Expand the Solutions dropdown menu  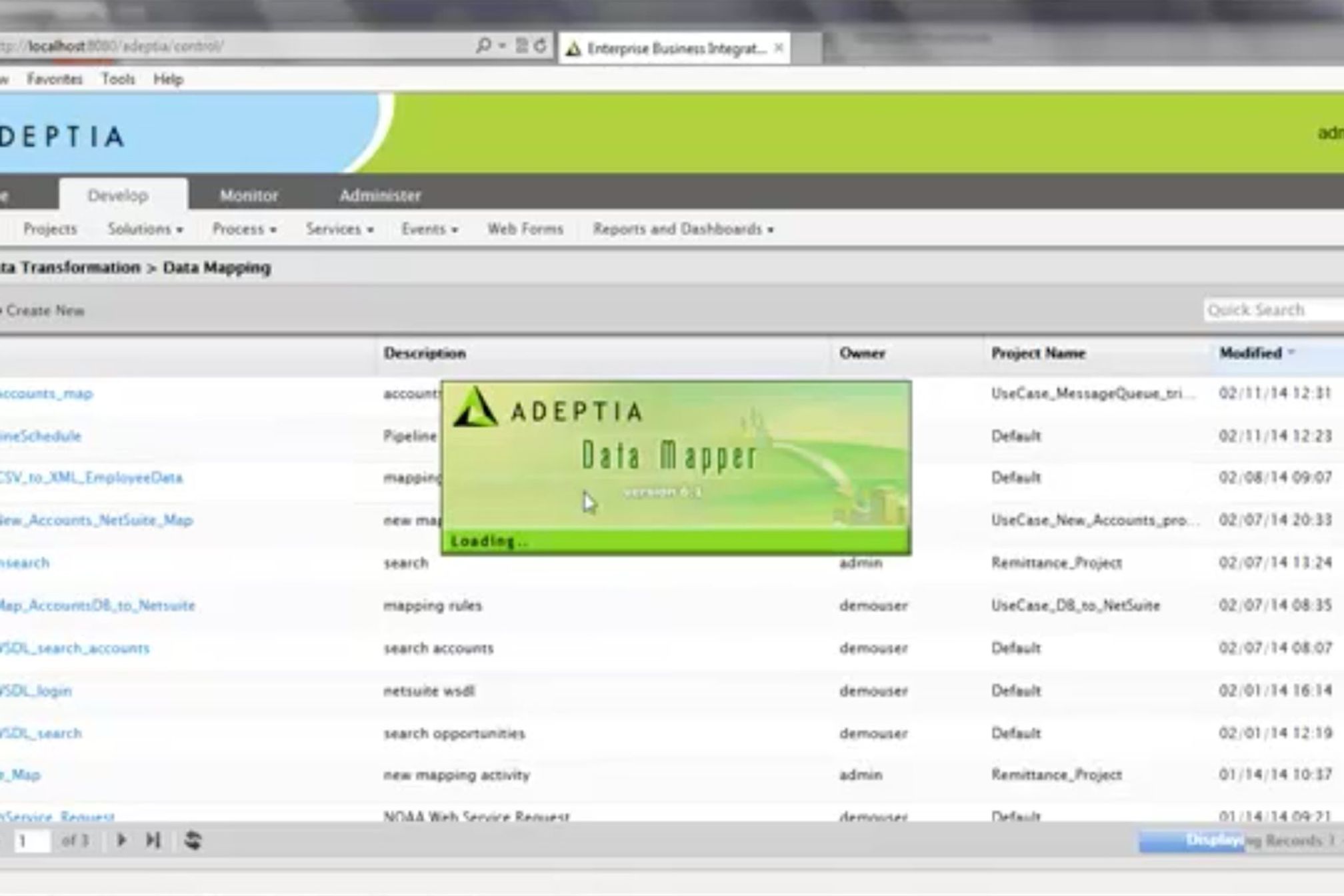(145, 229)
